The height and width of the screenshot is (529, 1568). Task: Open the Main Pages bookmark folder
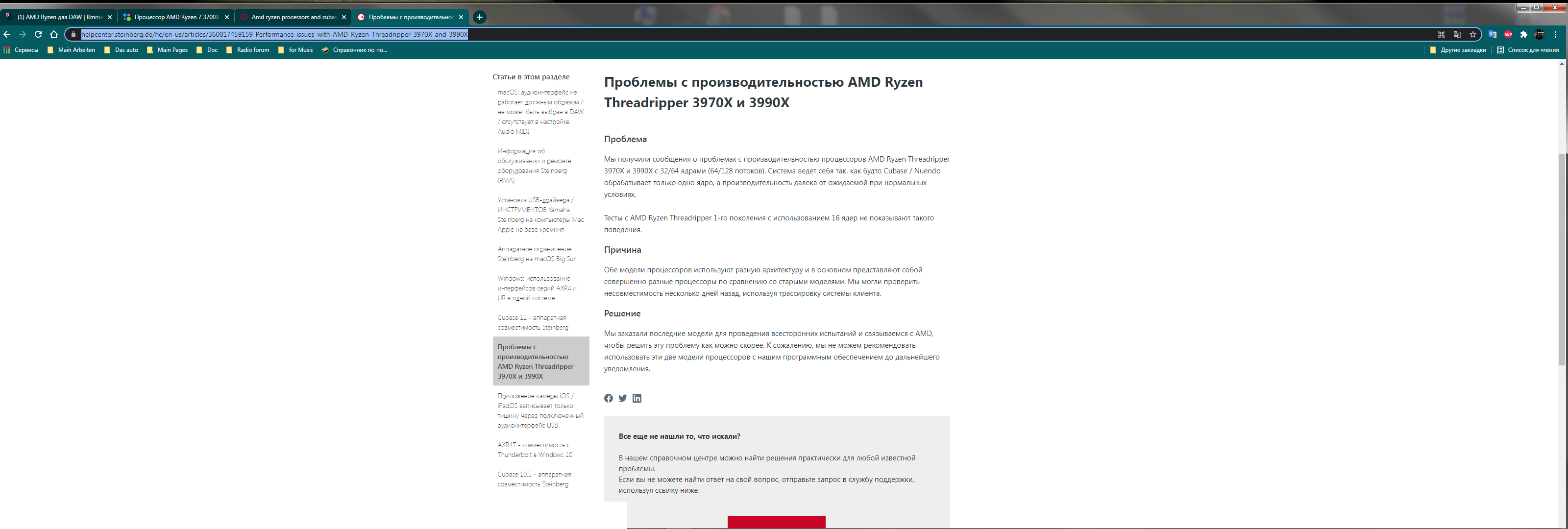[x=168, y=50]
